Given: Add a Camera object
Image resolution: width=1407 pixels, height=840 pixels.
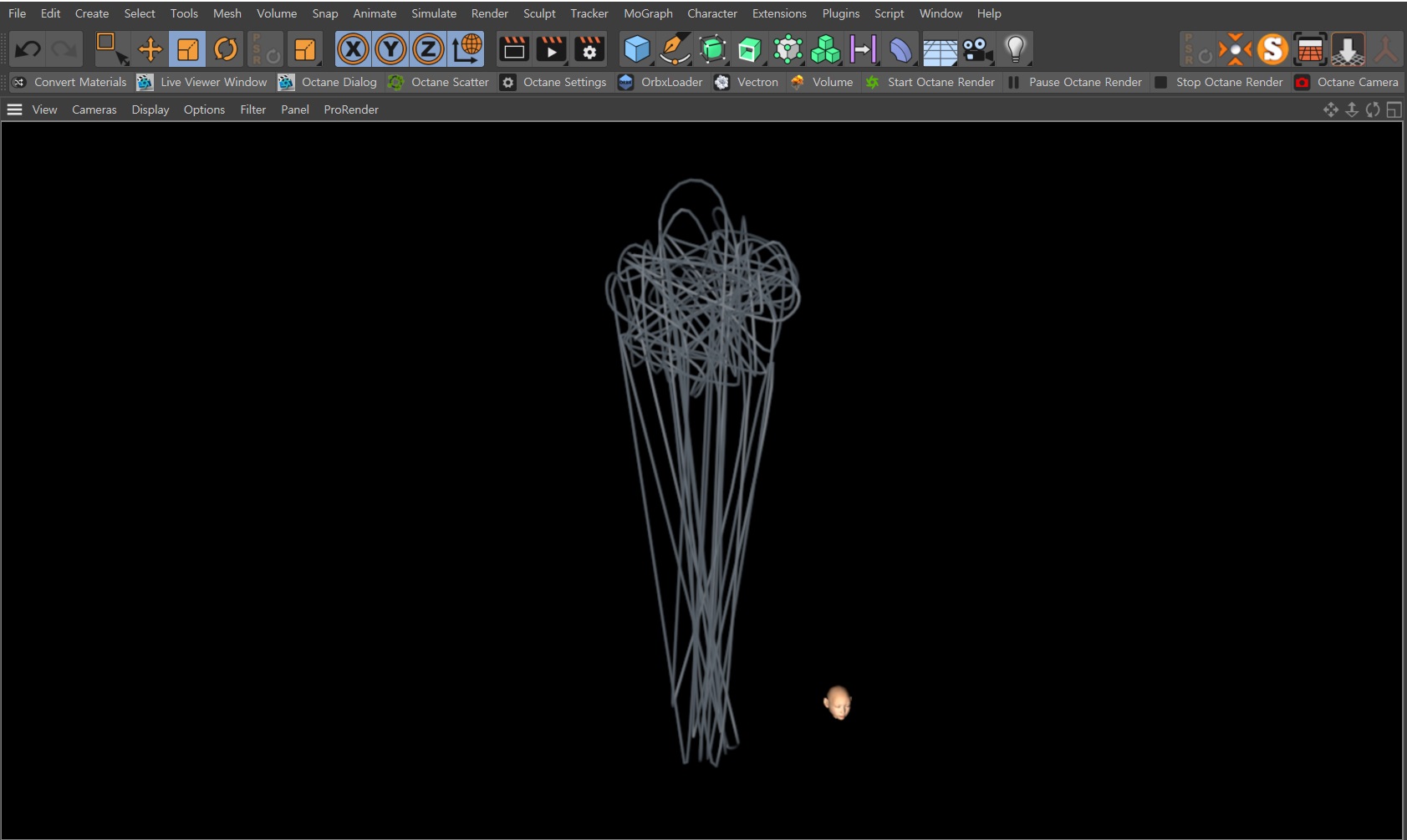Looking at the screenshot, I should pos(977,49).
